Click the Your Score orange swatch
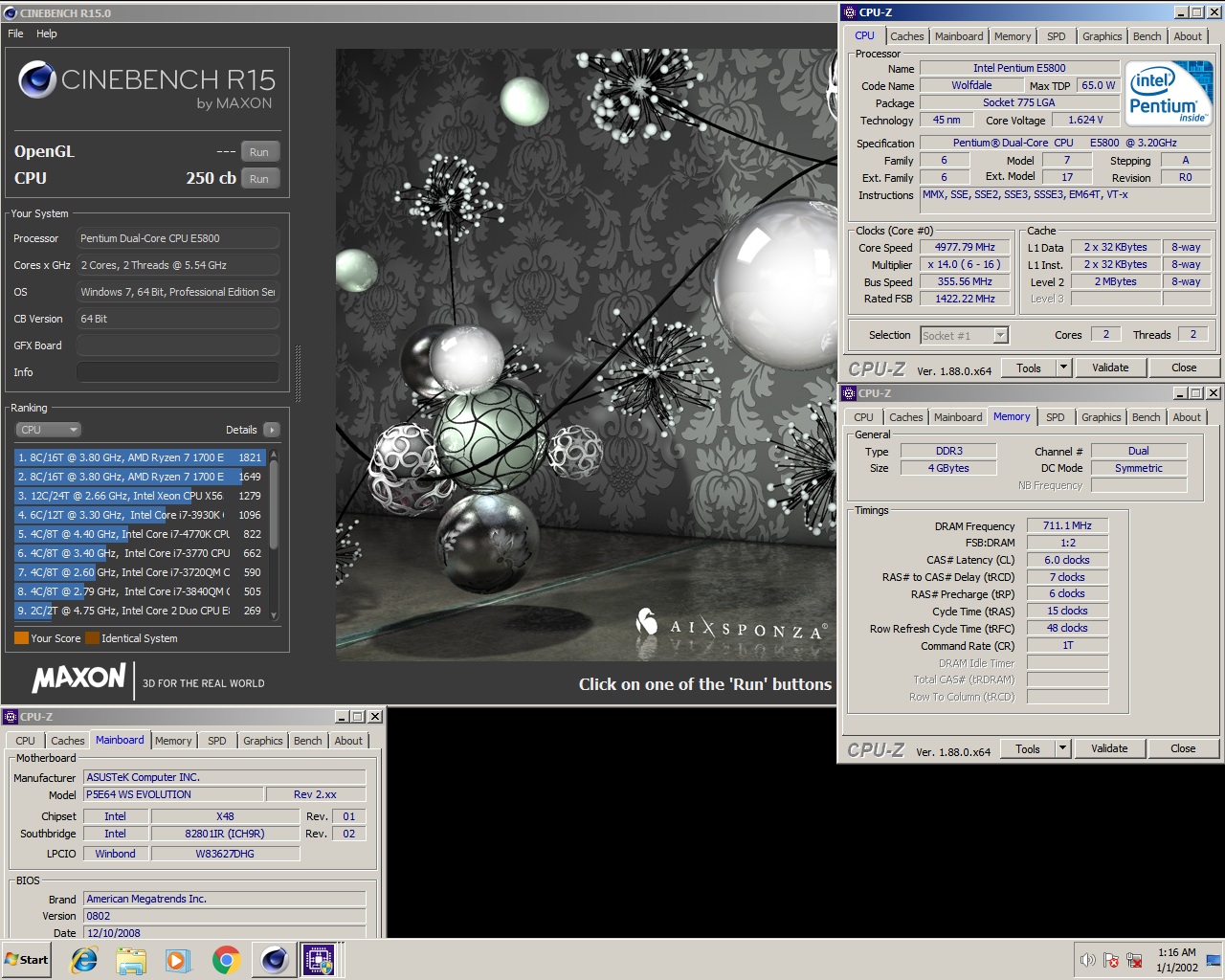Image resolution: width=1225 pixels, height=980 pixels. [x=21, y=638]
